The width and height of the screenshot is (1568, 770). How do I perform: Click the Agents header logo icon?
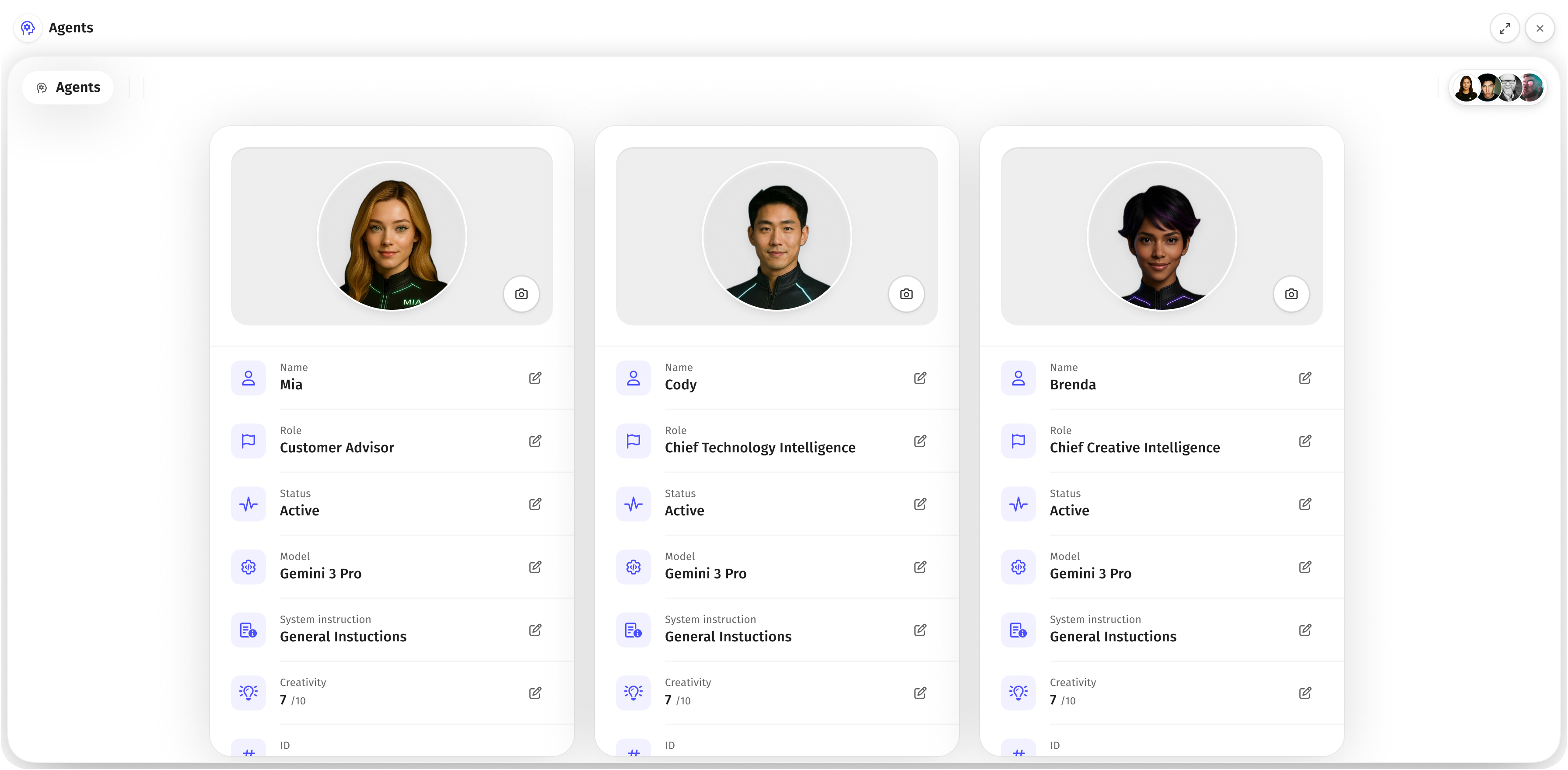(28, 28)
